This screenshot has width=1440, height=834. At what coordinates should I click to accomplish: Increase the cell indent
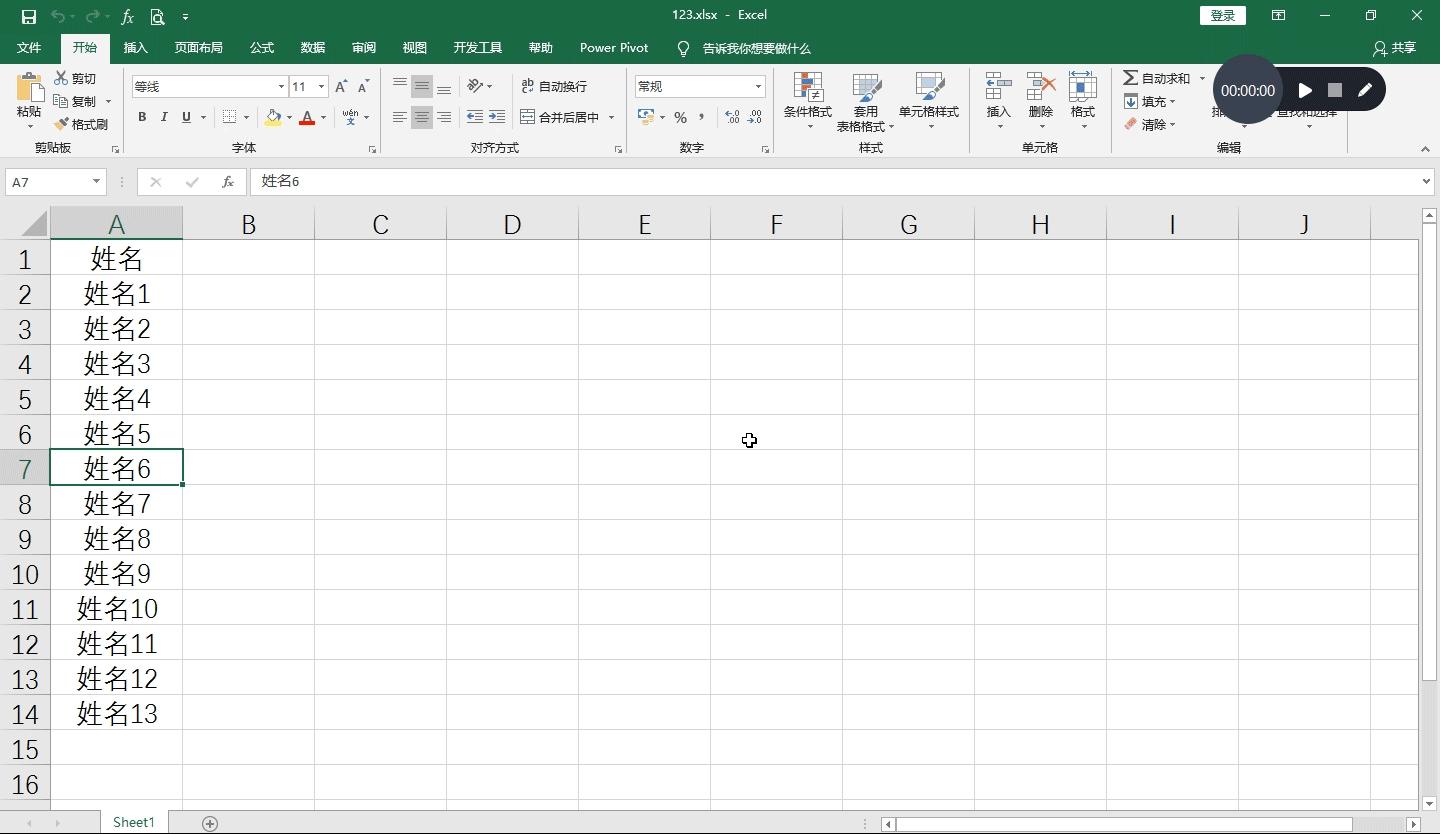pyautogui.click(x=497, y=117)
